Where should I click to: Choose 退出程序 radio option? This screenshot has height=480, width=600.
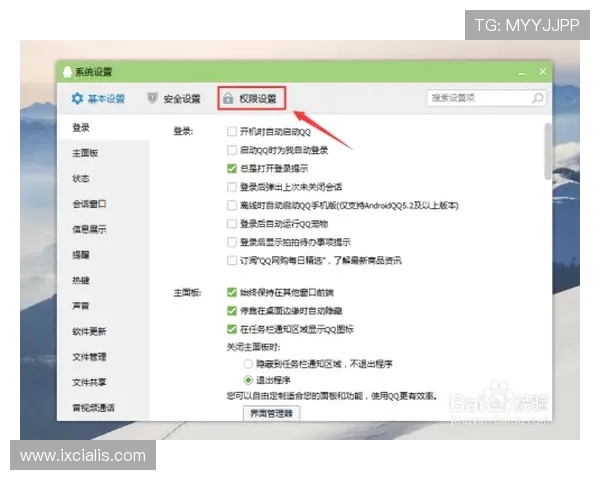point(248,380)
